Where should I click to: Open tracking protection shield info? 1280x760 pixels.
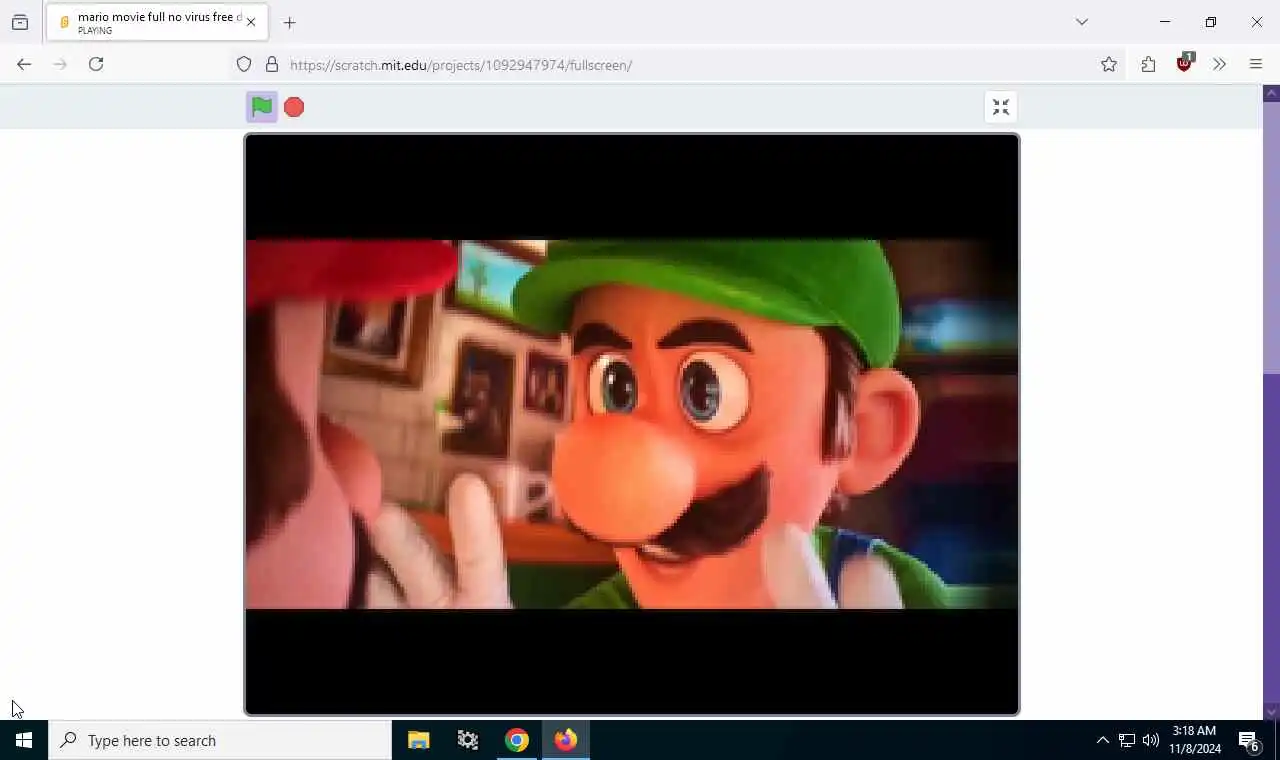coord(244,65)
